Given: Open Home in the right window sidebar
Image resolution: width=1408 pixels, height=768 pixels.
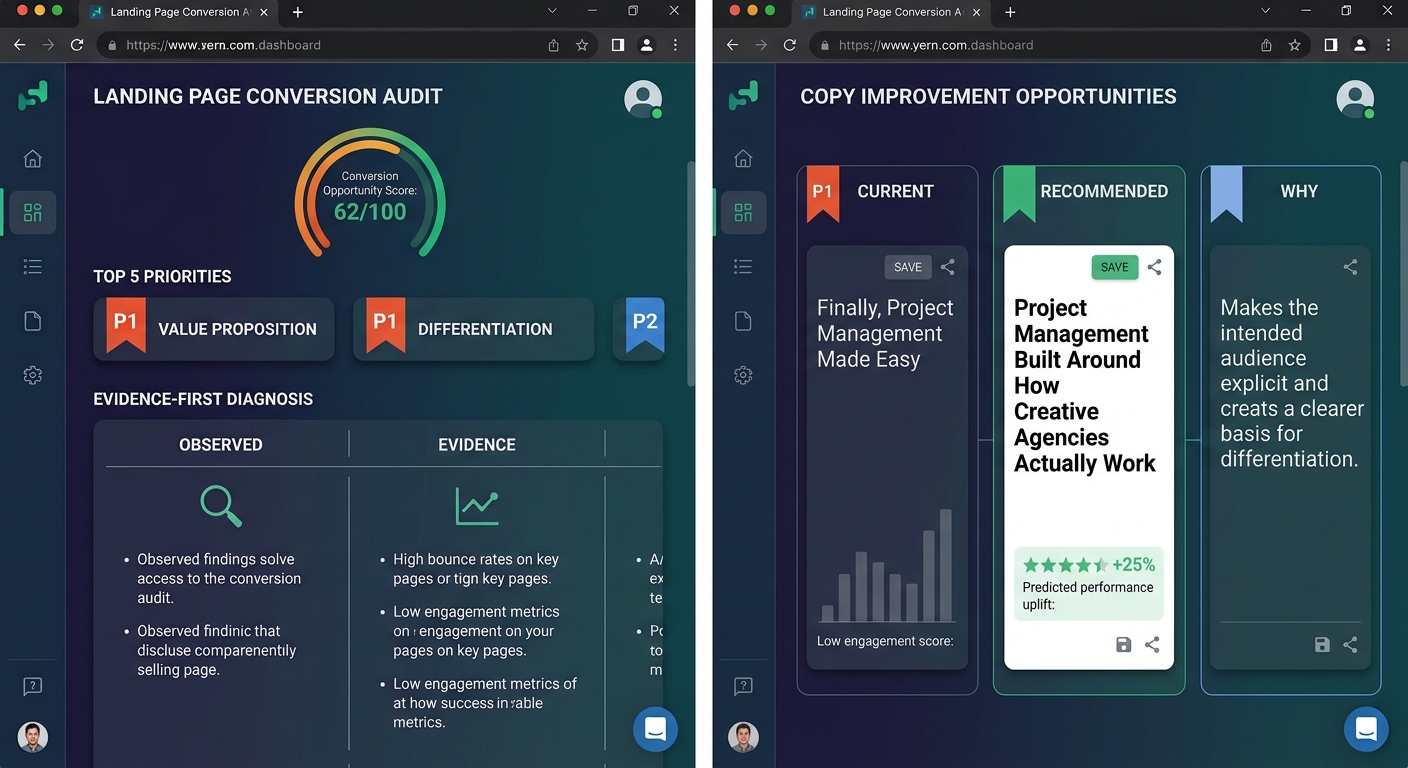Looking at the screenshot, I should tap(743, 159).
